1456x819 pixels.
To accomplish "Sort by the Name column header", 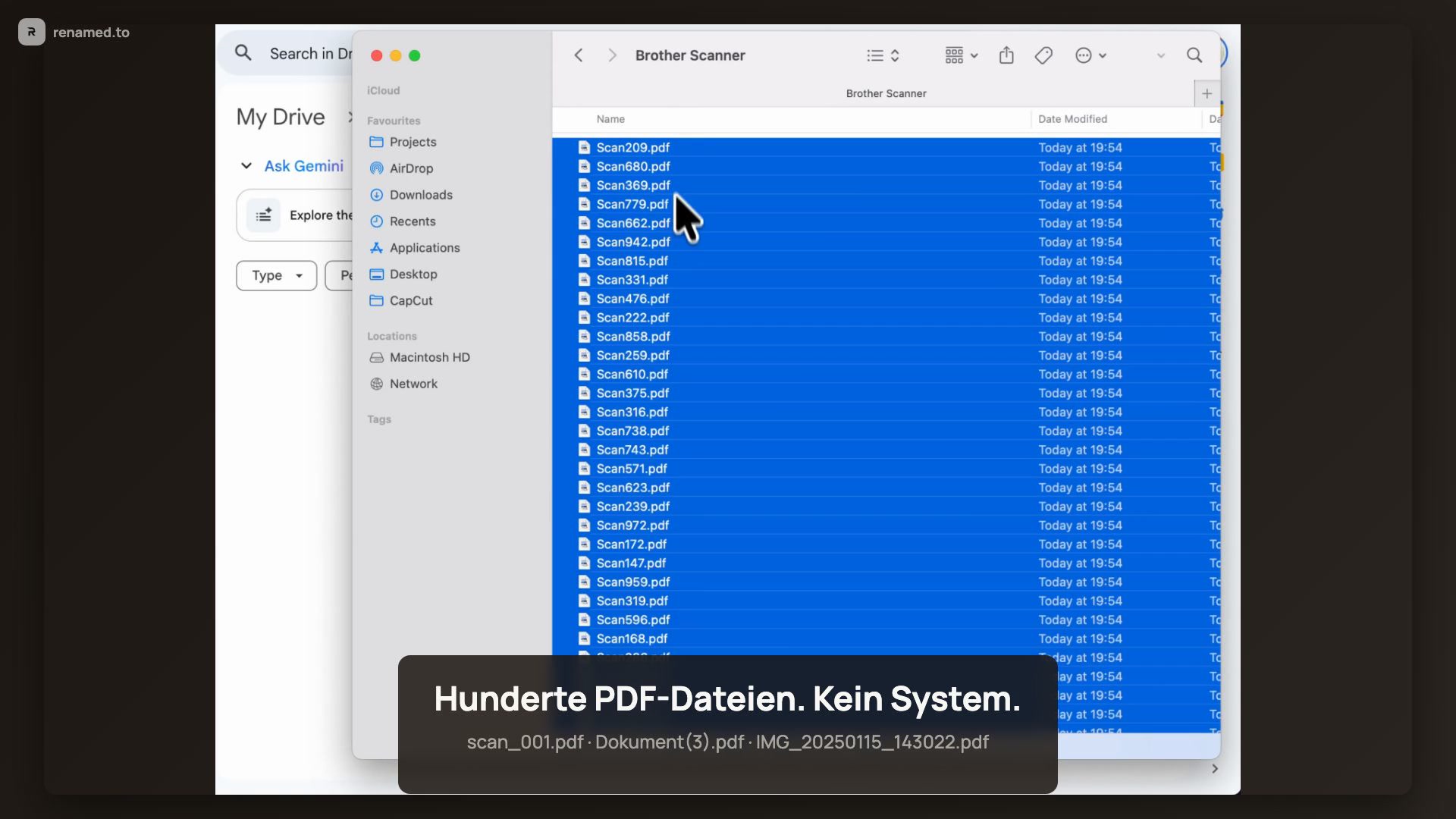I will point(610,119).
